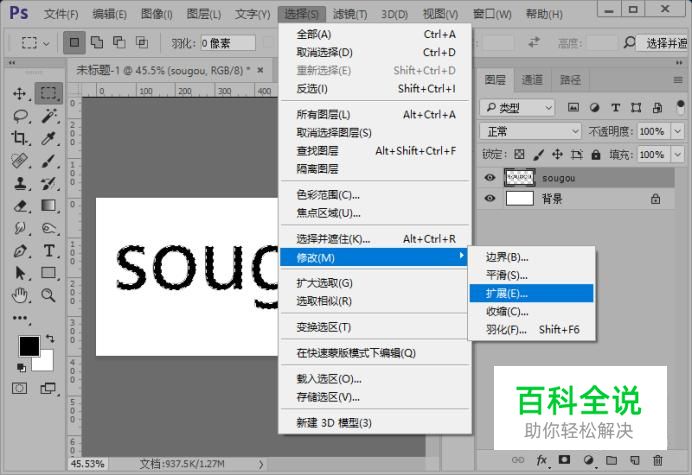Choose 扩展(E)... from the submenu
This screenshot has width=692, height=475.
tap(531, 293)
